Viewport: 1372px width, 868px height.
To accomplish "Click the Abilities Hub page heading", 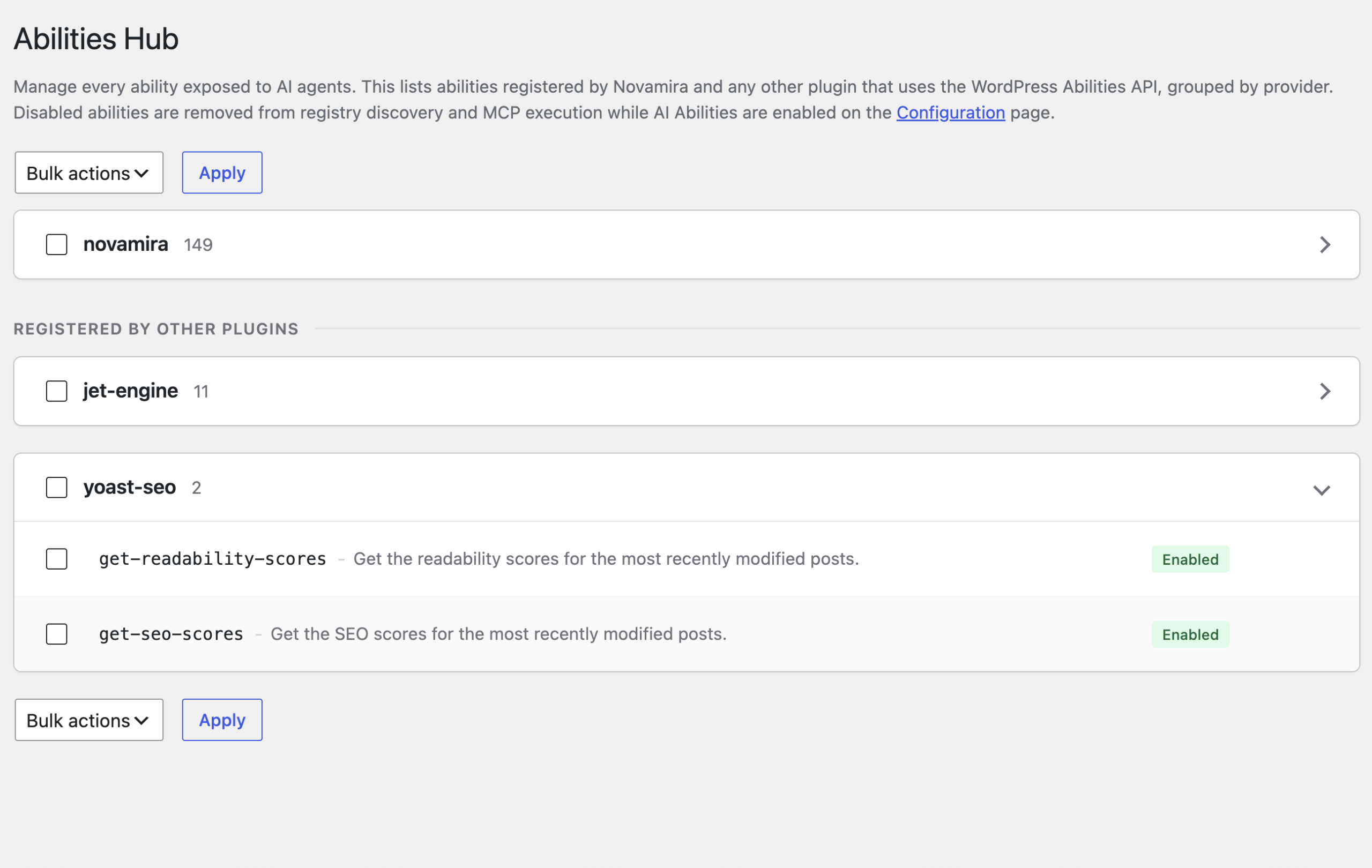I will tap(96, 39).
